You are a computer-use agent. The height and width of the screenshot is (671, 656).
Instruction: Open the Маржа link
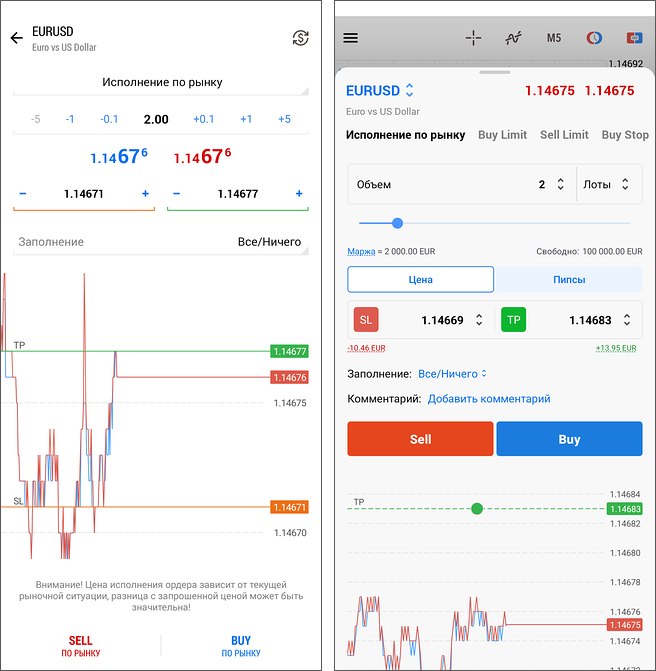point(361,252)
